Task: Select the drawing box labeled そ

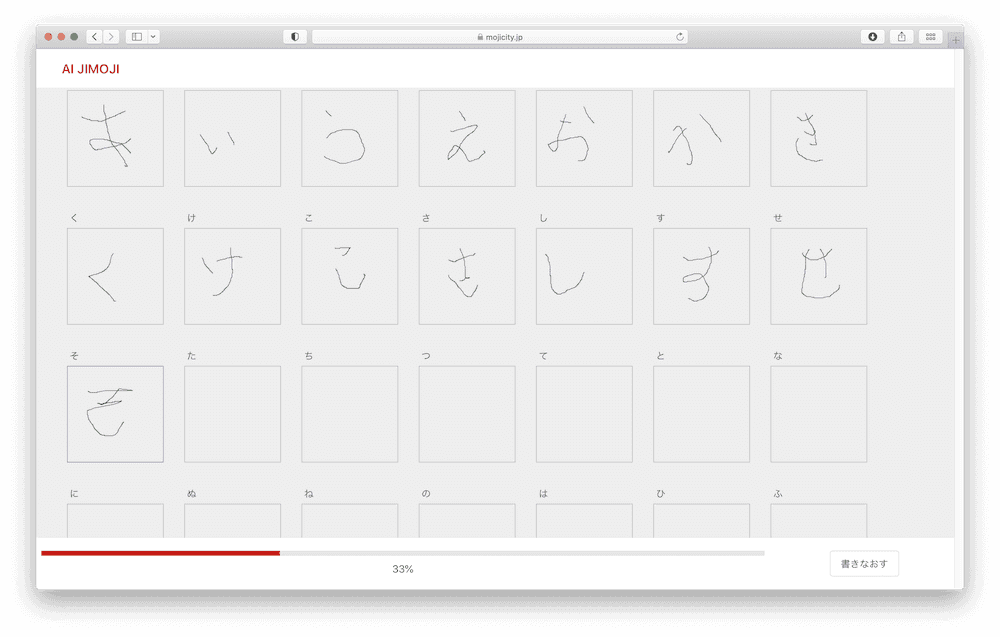Action: 115,414
